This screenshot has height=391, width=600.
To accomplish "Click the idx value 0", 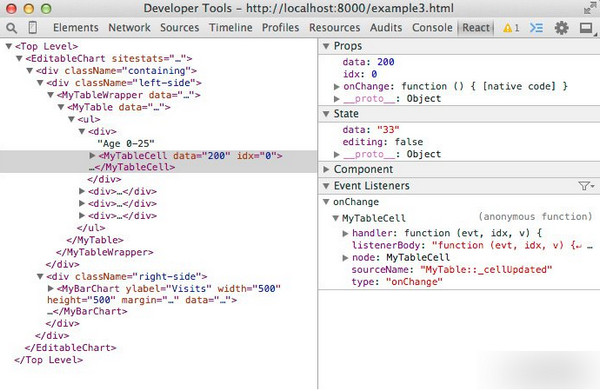I will tap(374, 74).
